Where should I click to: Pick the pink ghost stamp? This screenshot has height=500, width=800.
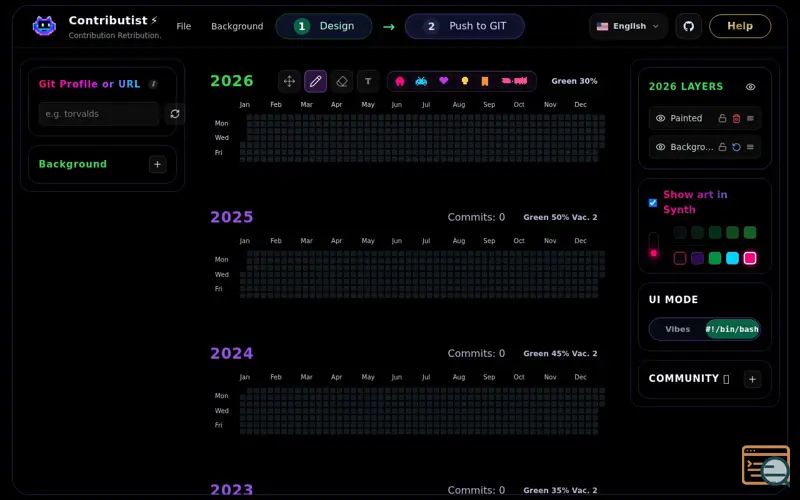click(x=400, y=81)
